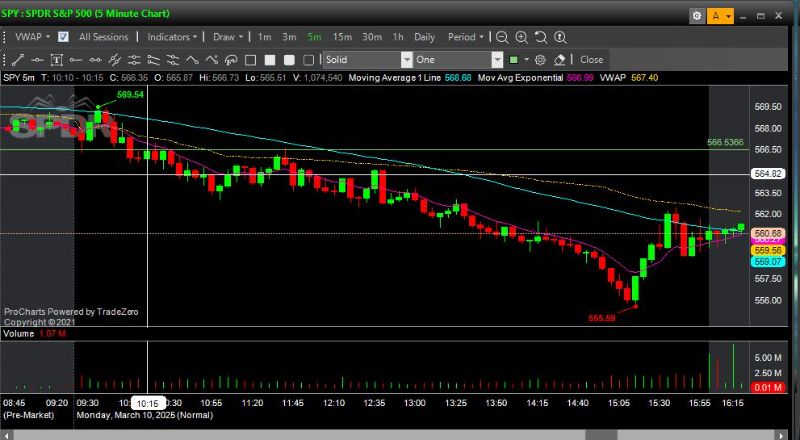Select the filled rounded rectangle tool

(x=289, y=60)
